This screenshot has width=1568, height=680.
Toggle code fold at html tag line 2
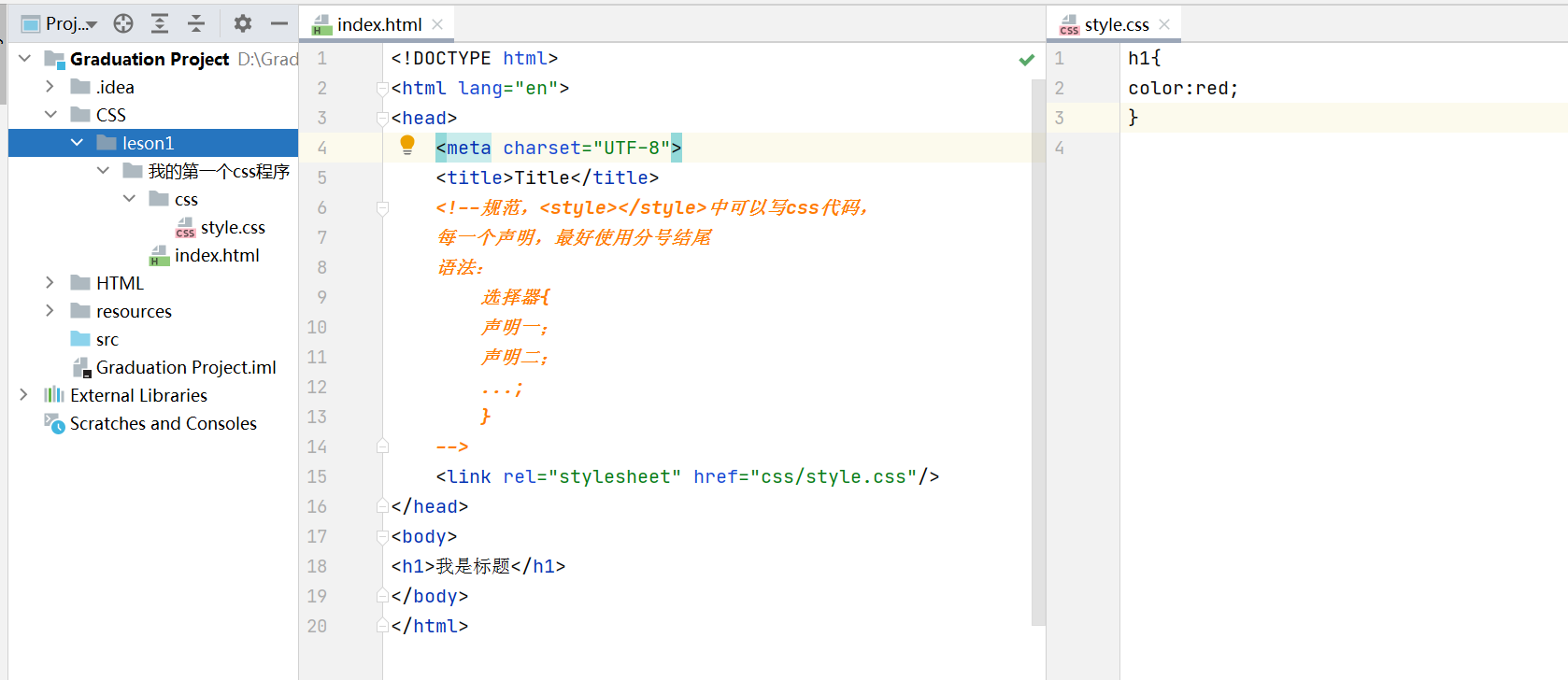tap(382, 89)
